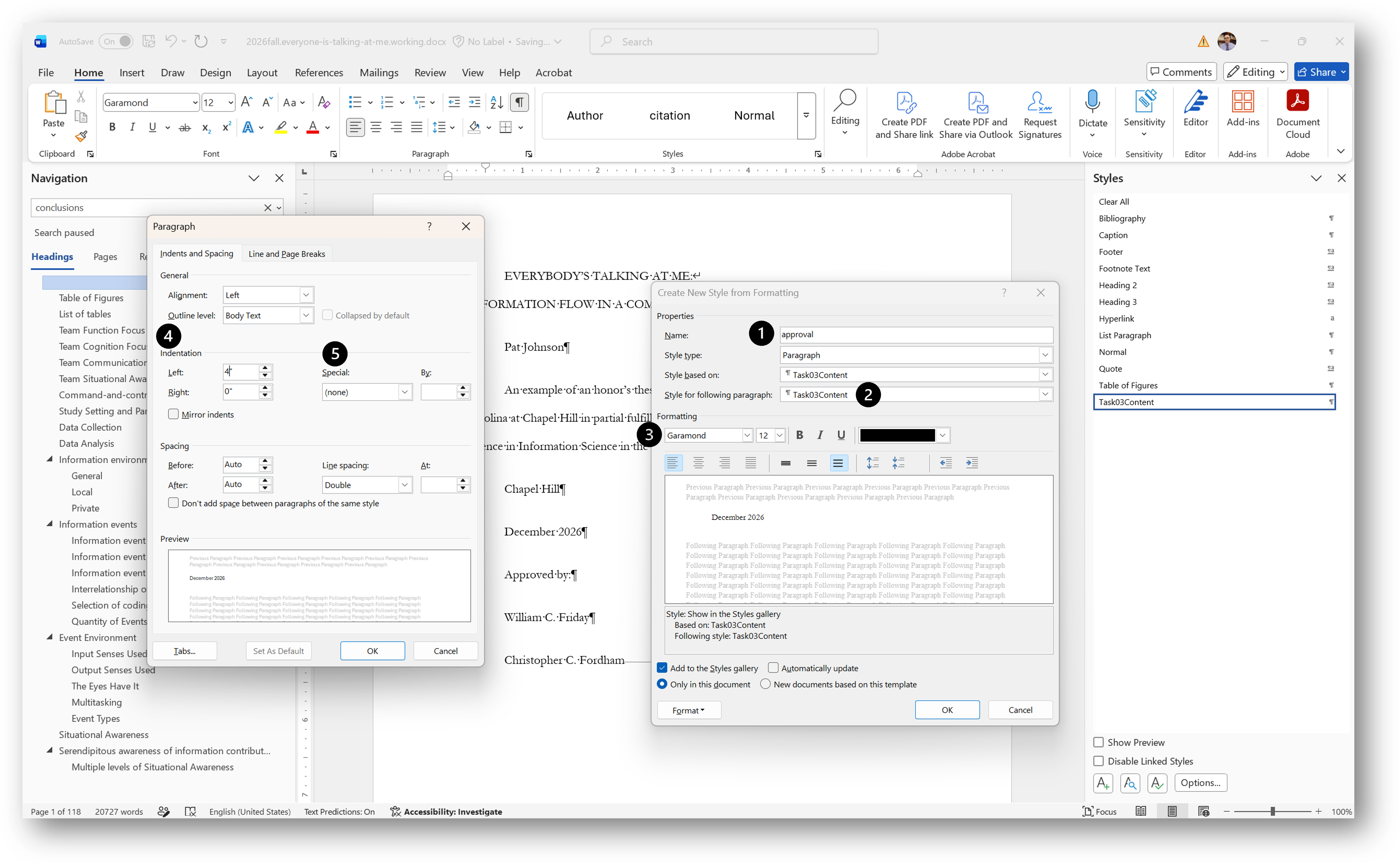Check Disable Linked Styles
This screenshot has height=864, width=1400.
click(1098, 761)
